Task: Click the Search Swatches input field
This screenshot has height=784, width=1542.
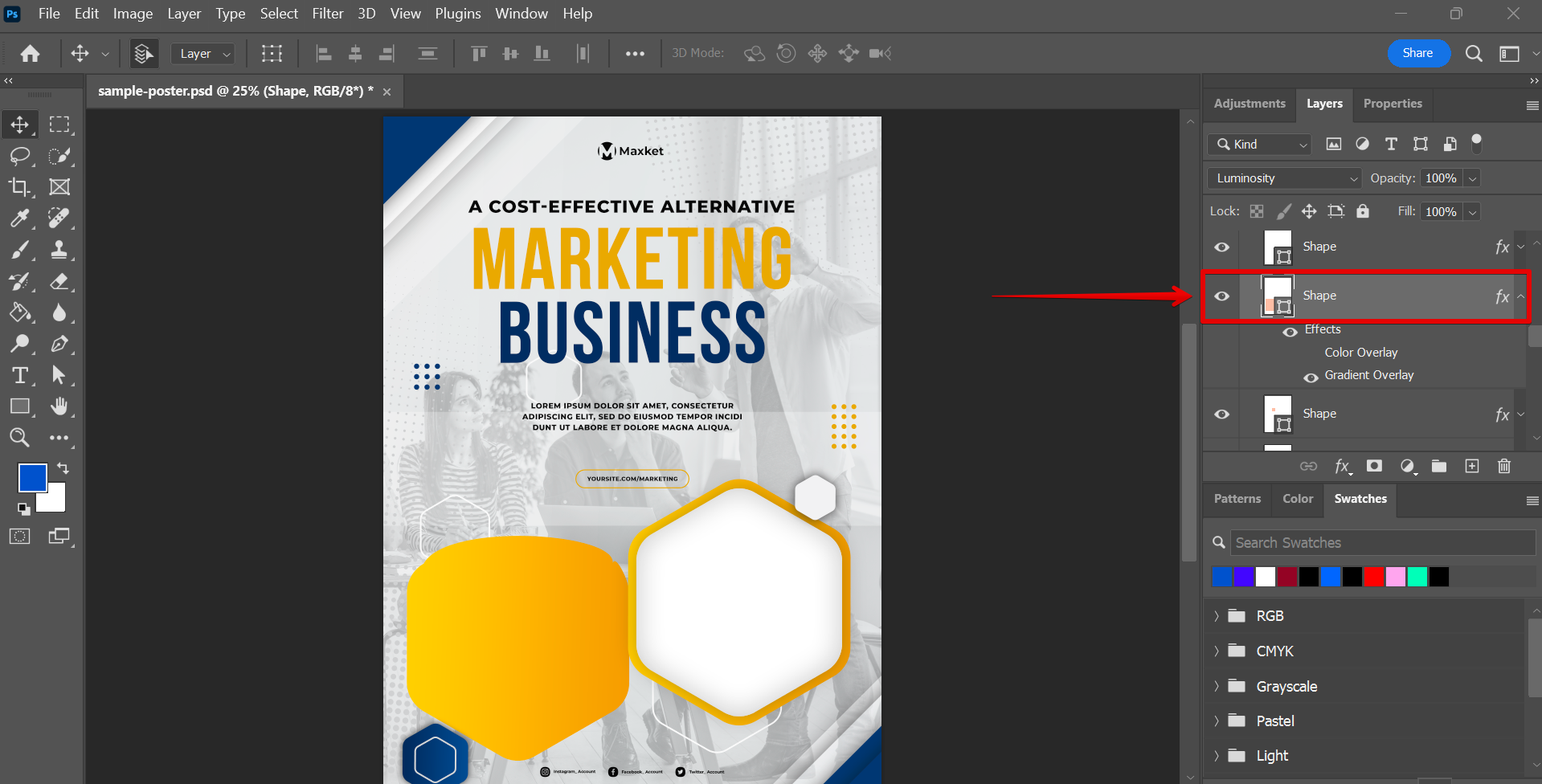Action: coord(1382,543)
